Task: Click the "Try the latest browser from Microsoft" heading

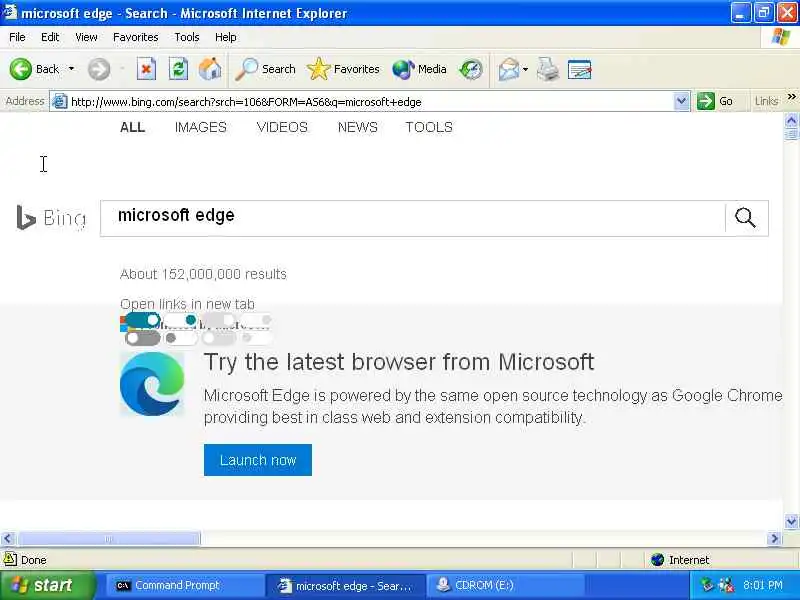Action: point(399,362)
